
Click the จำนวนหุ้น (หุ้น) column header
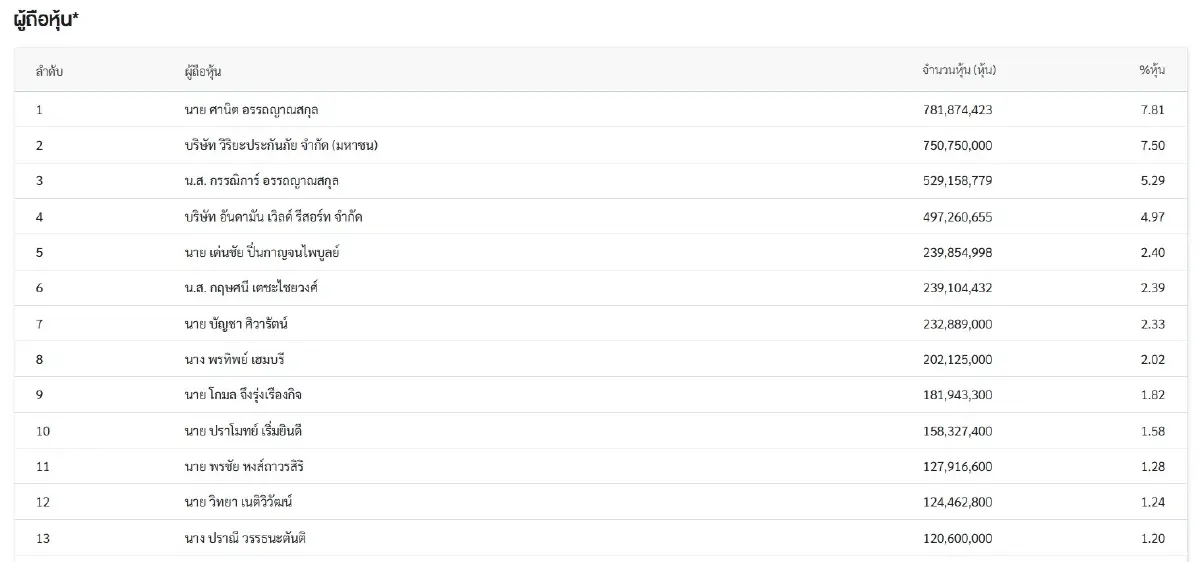click(x=959, y=70)
